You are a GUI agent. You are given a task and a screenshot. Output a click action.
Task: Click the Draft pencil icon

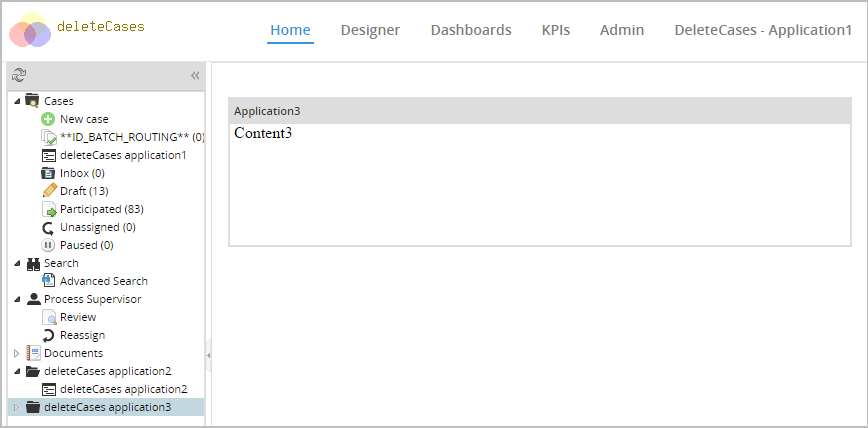[48, 191]
